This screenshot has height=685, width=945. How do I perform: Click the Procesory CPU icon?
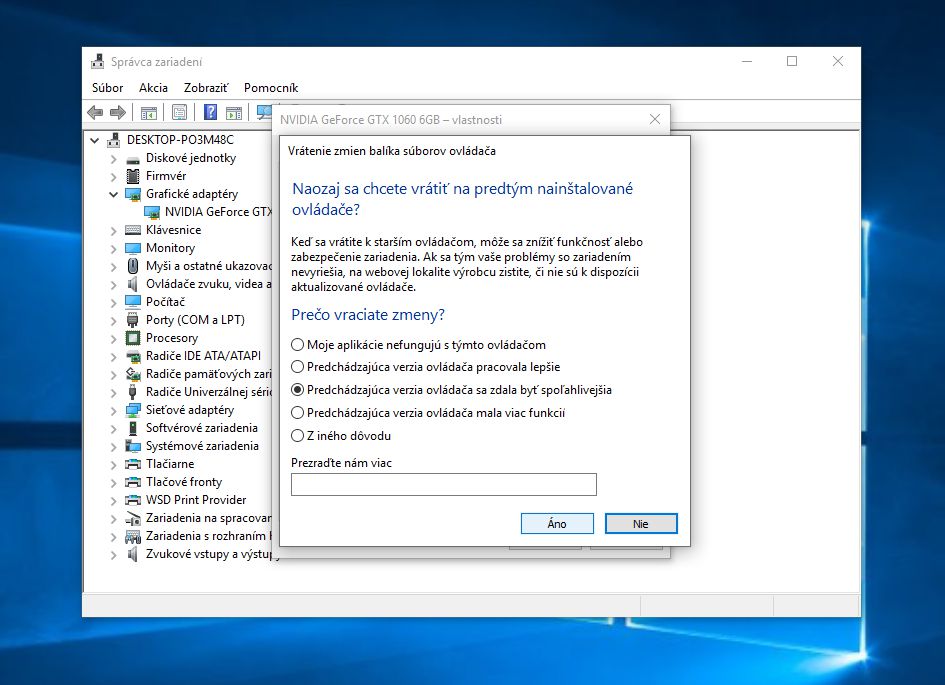coord(133,338)
